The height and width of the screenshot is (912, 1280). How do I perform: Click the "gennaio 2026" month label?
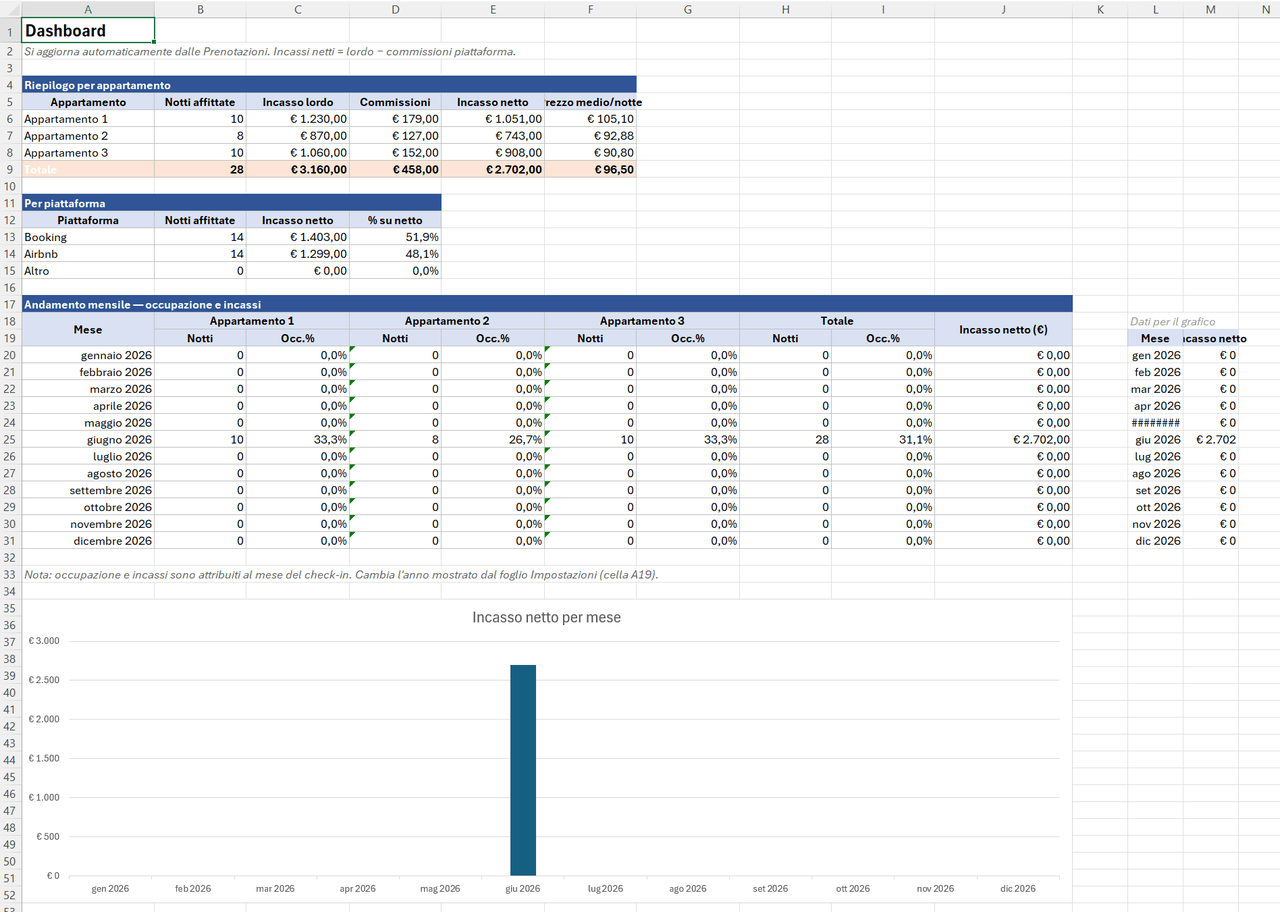pos(88,355)
